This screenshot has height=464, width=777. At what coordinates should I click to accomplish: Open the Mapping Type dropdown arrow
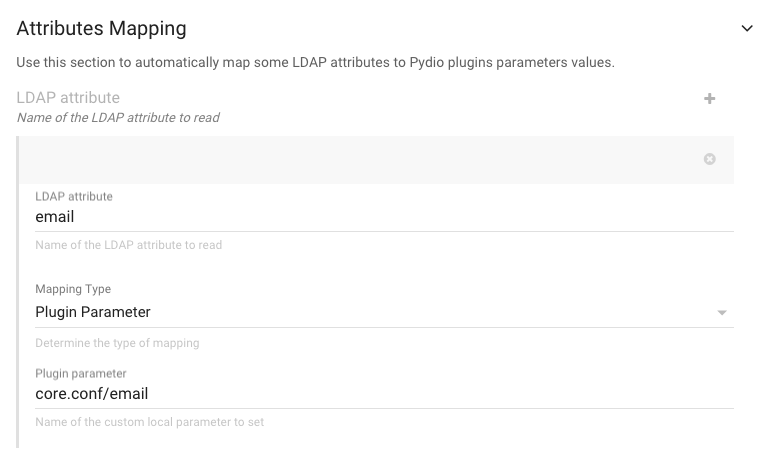click(x=722, y=313)
